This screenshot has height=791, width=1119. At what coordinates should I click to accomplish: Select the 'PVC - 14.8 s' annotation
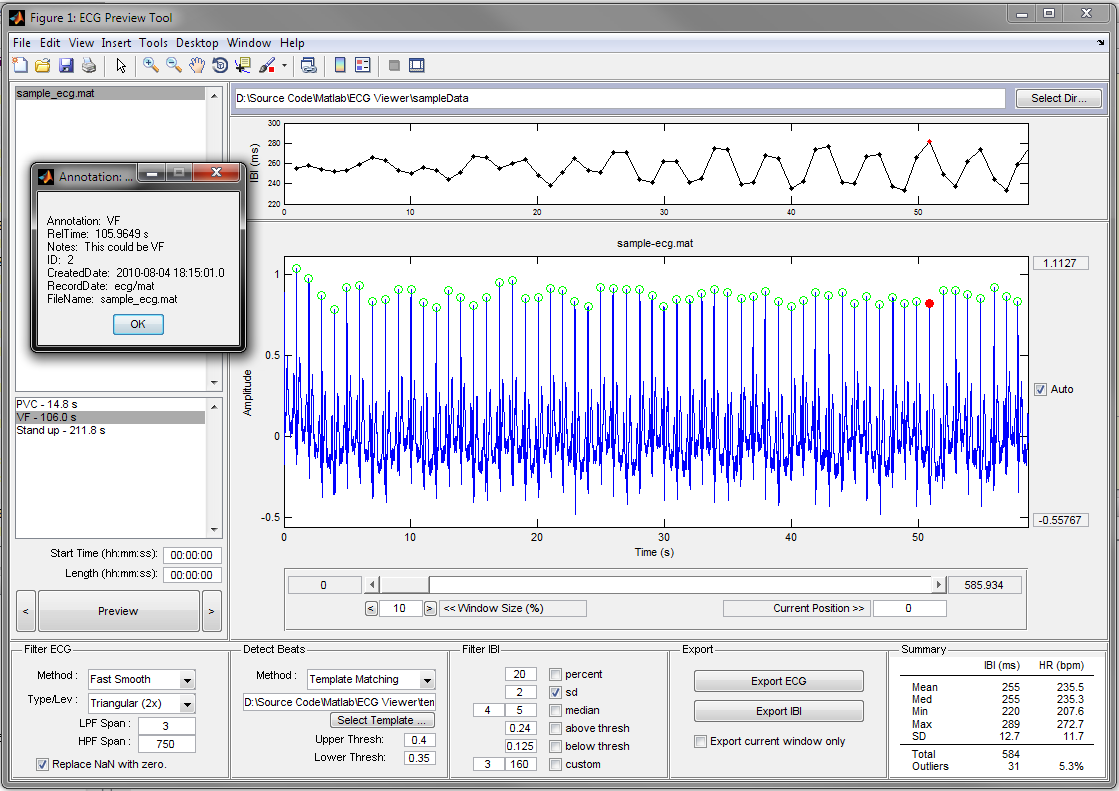point(111,404)
